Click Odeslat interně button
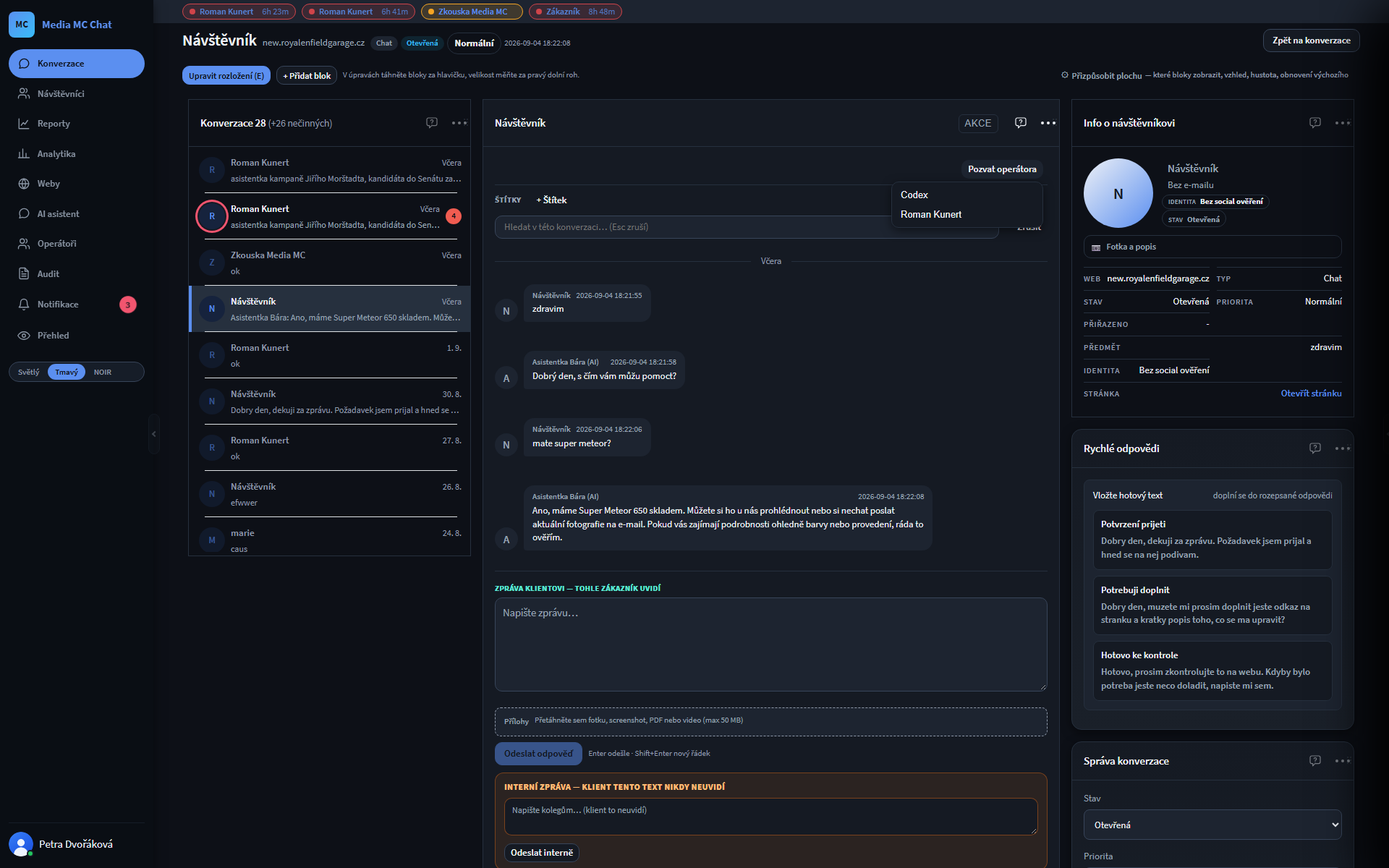The width and height of the screenshot is (1389, 868). 542,853
